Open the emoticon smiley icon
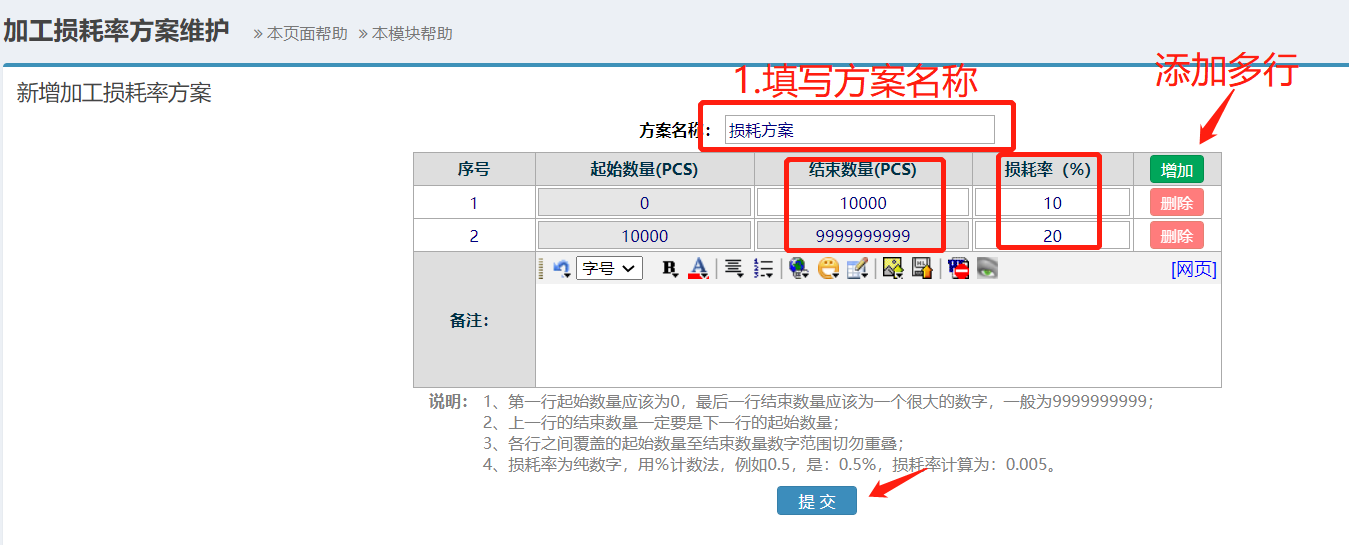Screen dimensions: 1349x545 coord(828,268)
